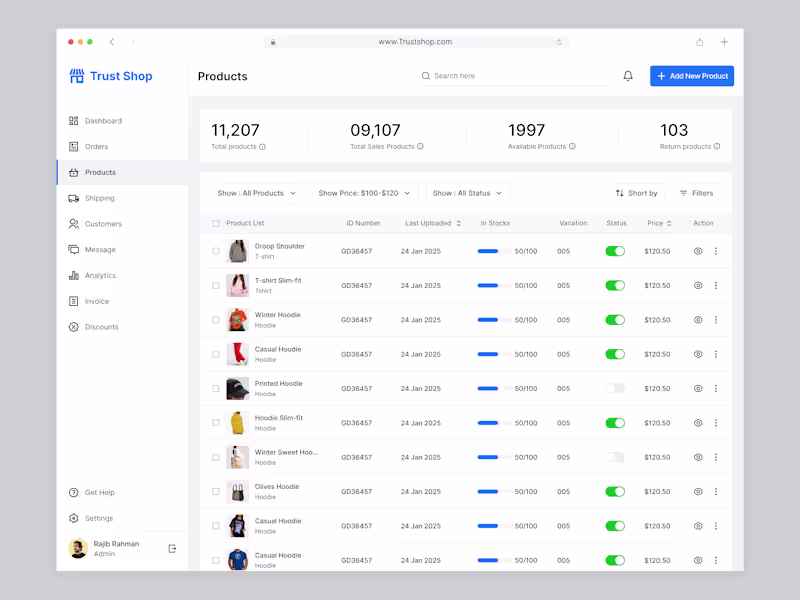Viewport: 800px width, 600px height.
Task: Navigate to Shipping in the sidebar
Action: (x=122, y=198)
